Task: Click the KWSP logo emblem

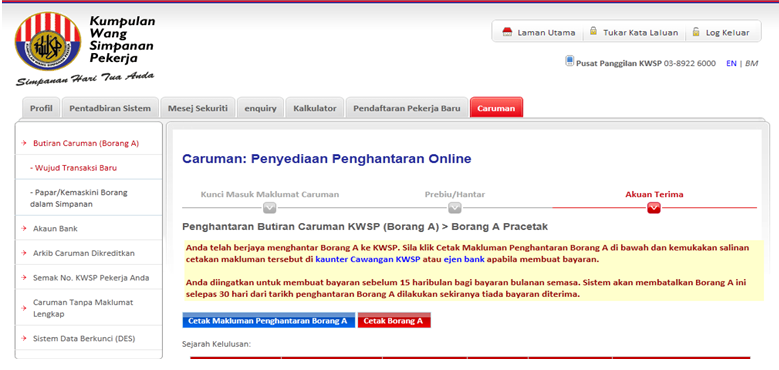Action: click(x=48, y=41)
